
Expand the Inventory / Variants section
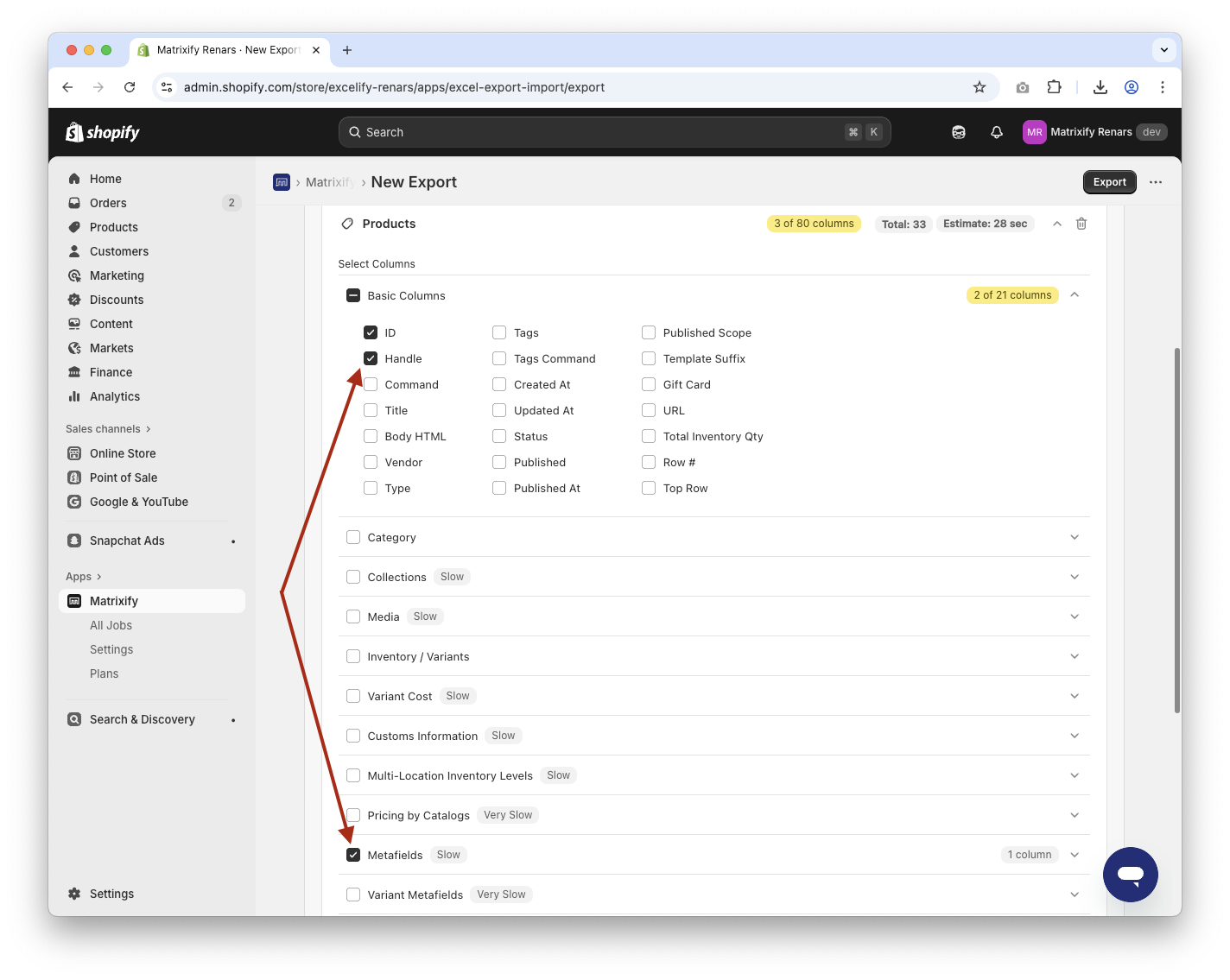coord(1074,656)
